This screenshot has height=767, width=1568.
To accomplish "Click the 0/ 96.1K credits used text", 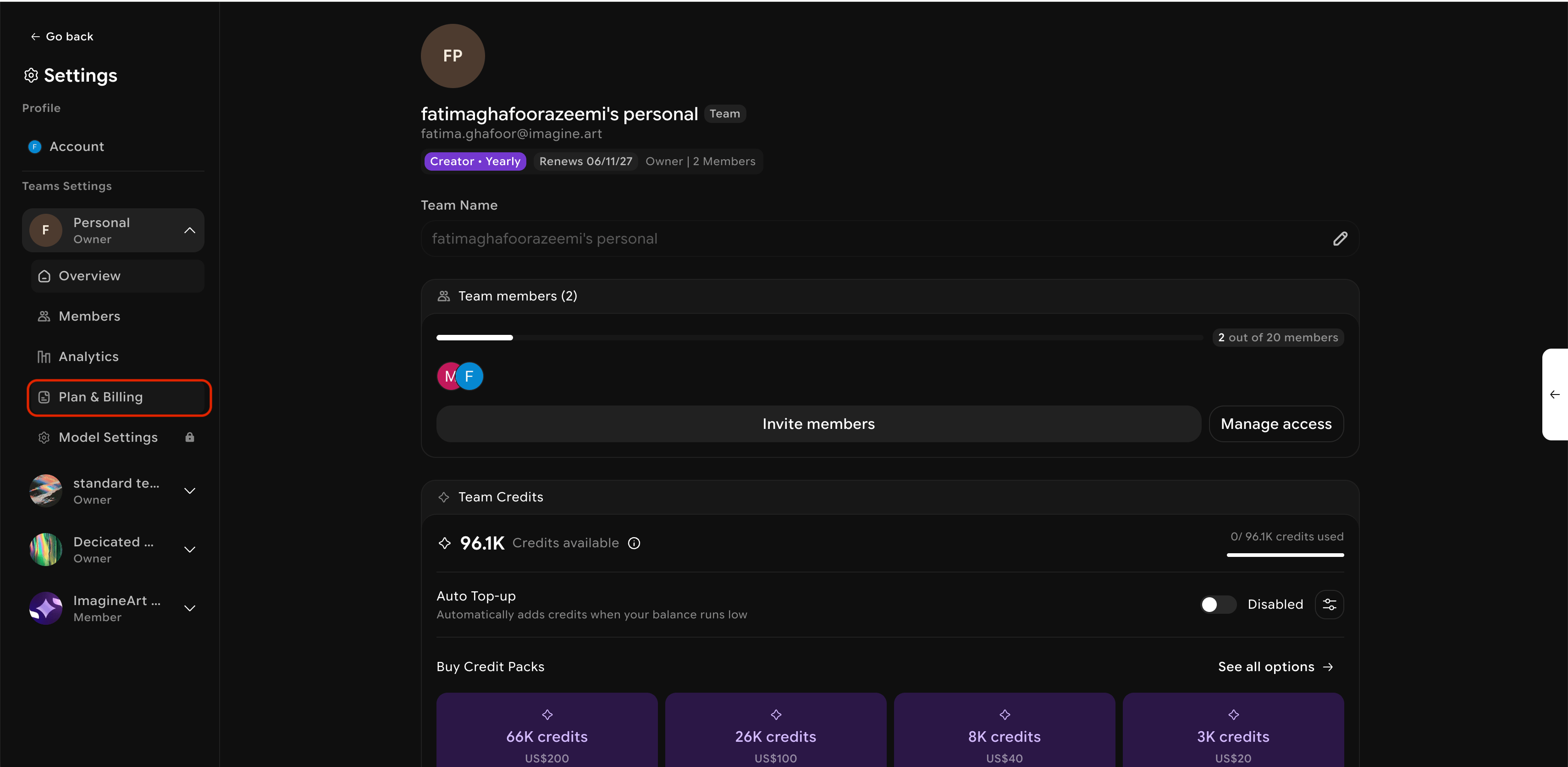I will [x=1287, y=537].
